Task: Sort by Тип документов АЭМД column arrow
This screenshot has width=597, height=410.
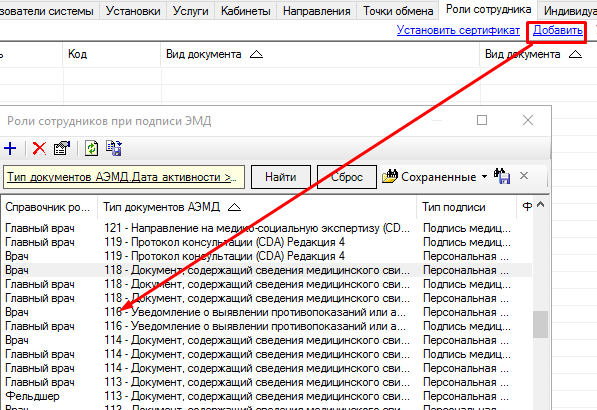Action: coord(234,207)
